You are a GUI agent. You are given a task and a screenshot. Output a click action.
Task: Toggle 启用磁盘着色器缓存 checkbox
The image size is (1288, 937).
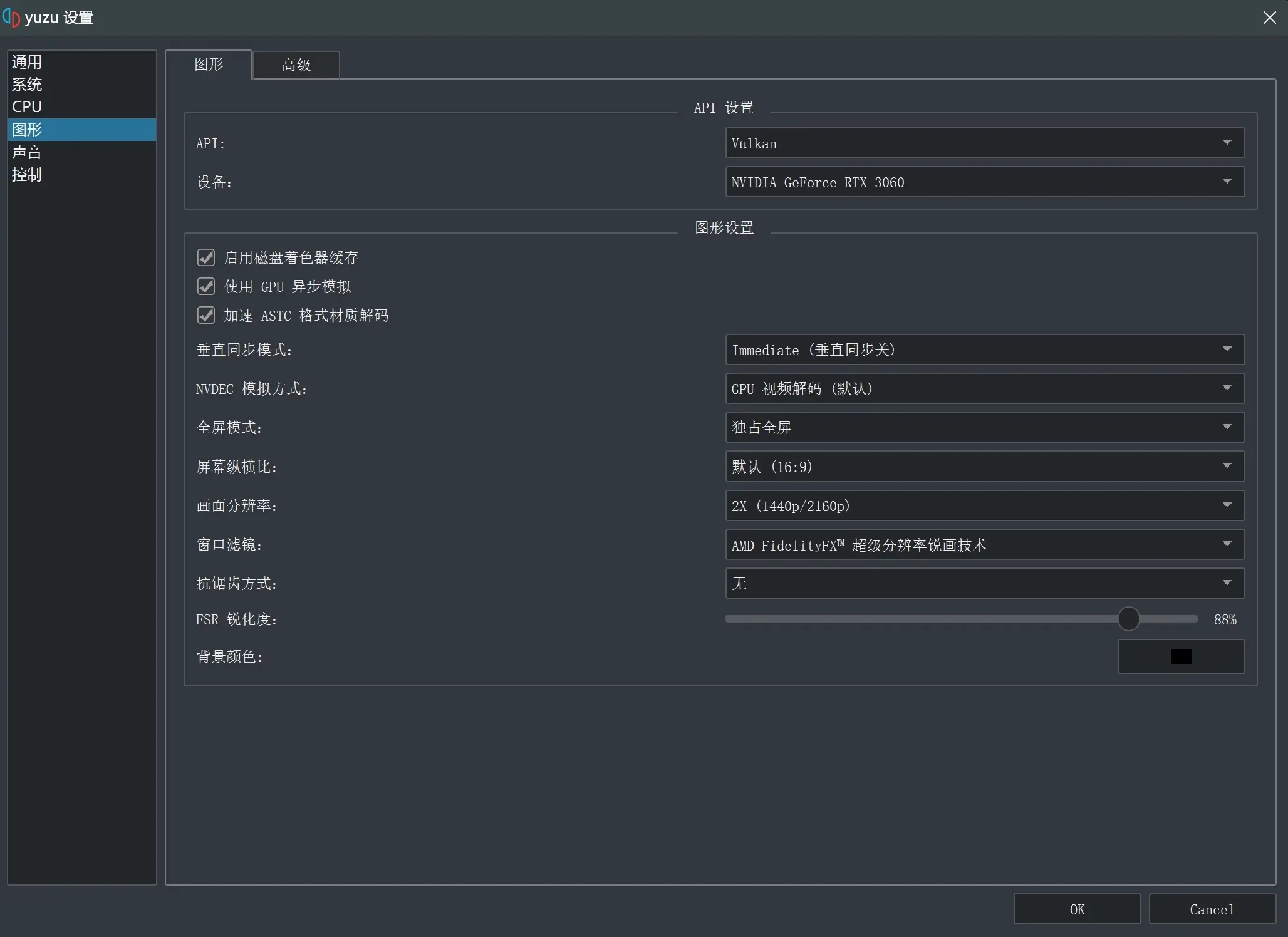[206, 257]
